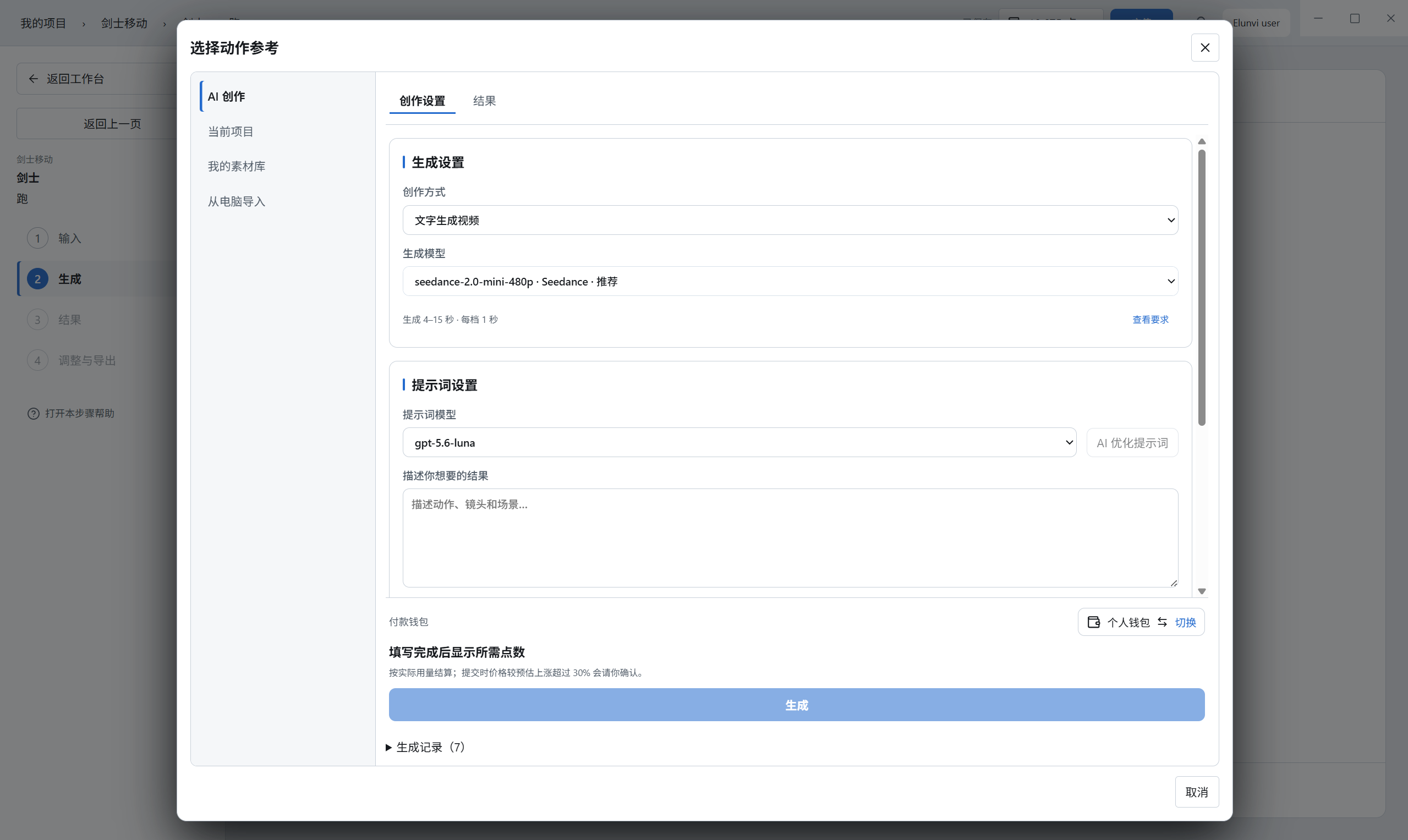Open the 生成模型 dropdown showing seedance-2.0-mini-480p
The image size is (1408, 840).
click(790, 281)
